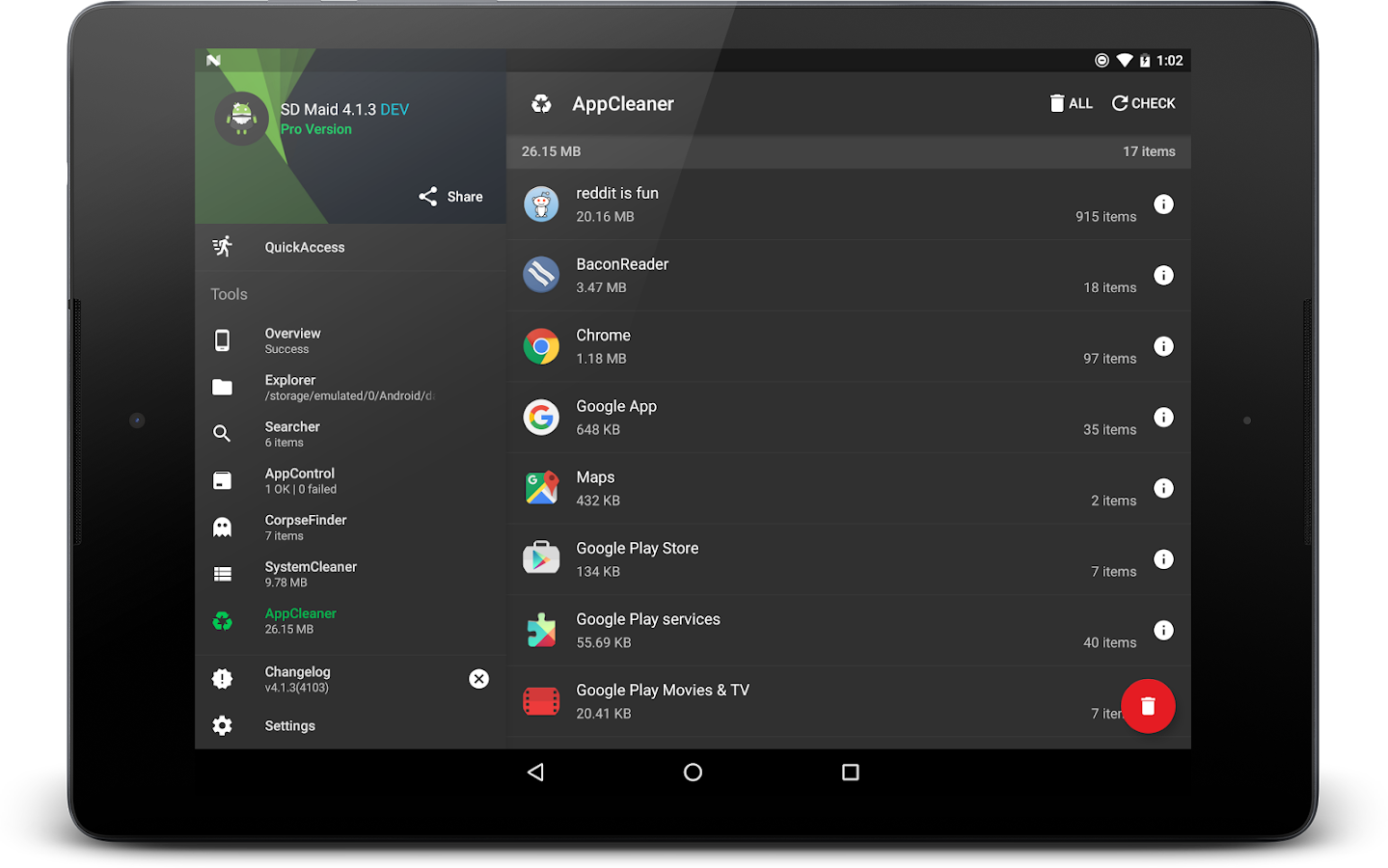The width and height of the screenshot is (1388, 868).
Task: Dismiss the Changelog entry with X
Action: tap(478, 679)
